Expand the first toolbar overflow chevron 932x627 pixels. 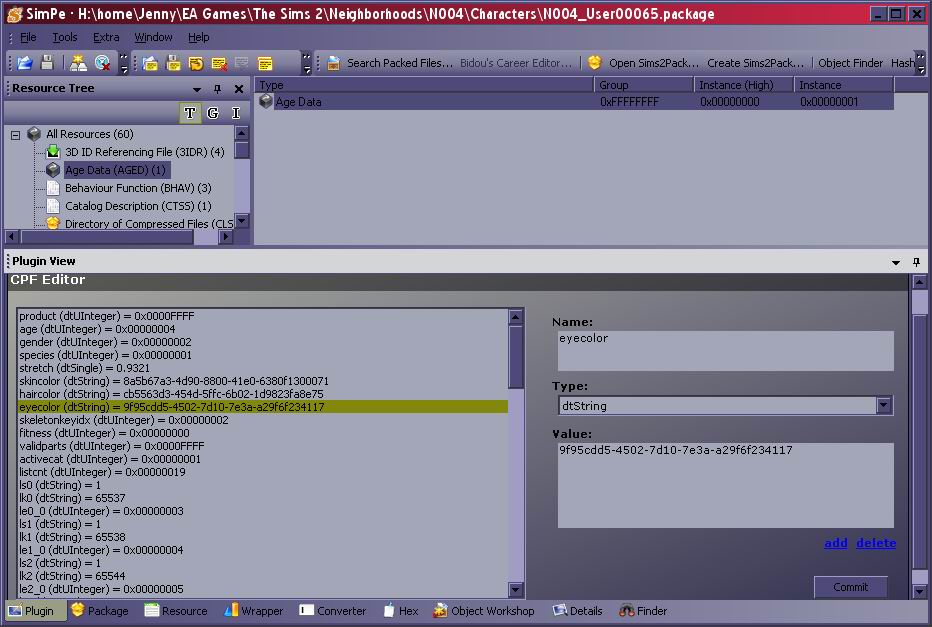tap(123, 63)
